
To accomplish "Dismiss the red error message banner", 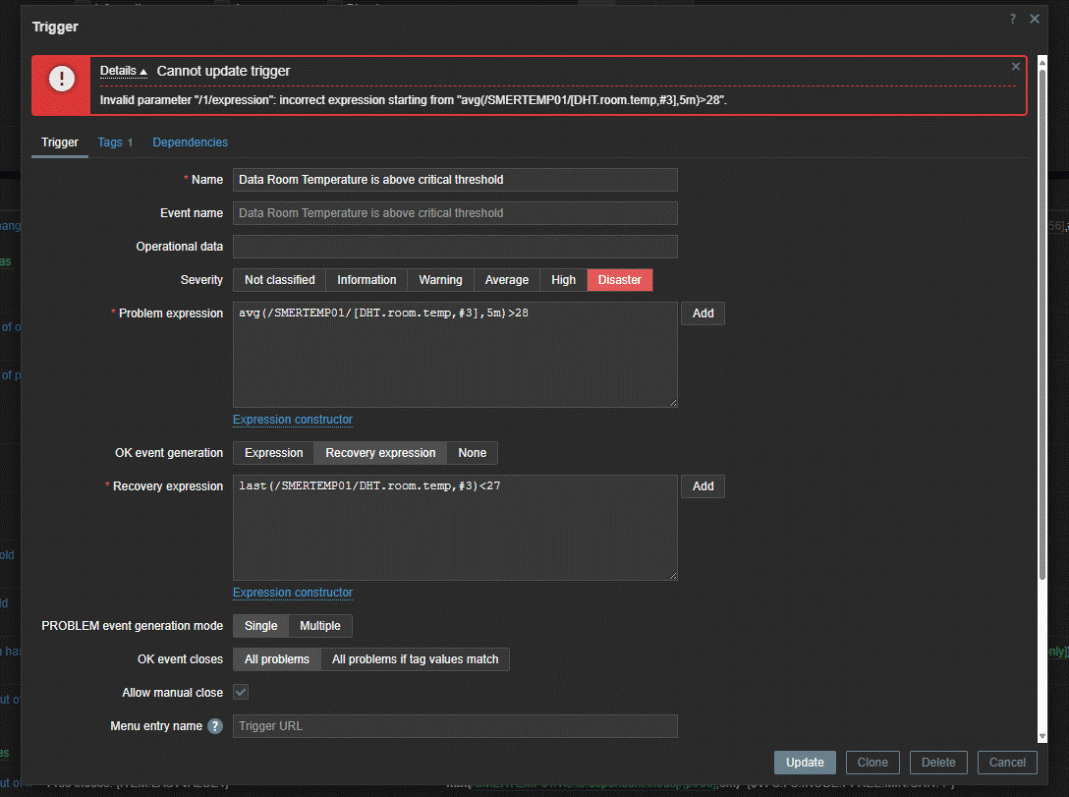I will coord(1016,67).
